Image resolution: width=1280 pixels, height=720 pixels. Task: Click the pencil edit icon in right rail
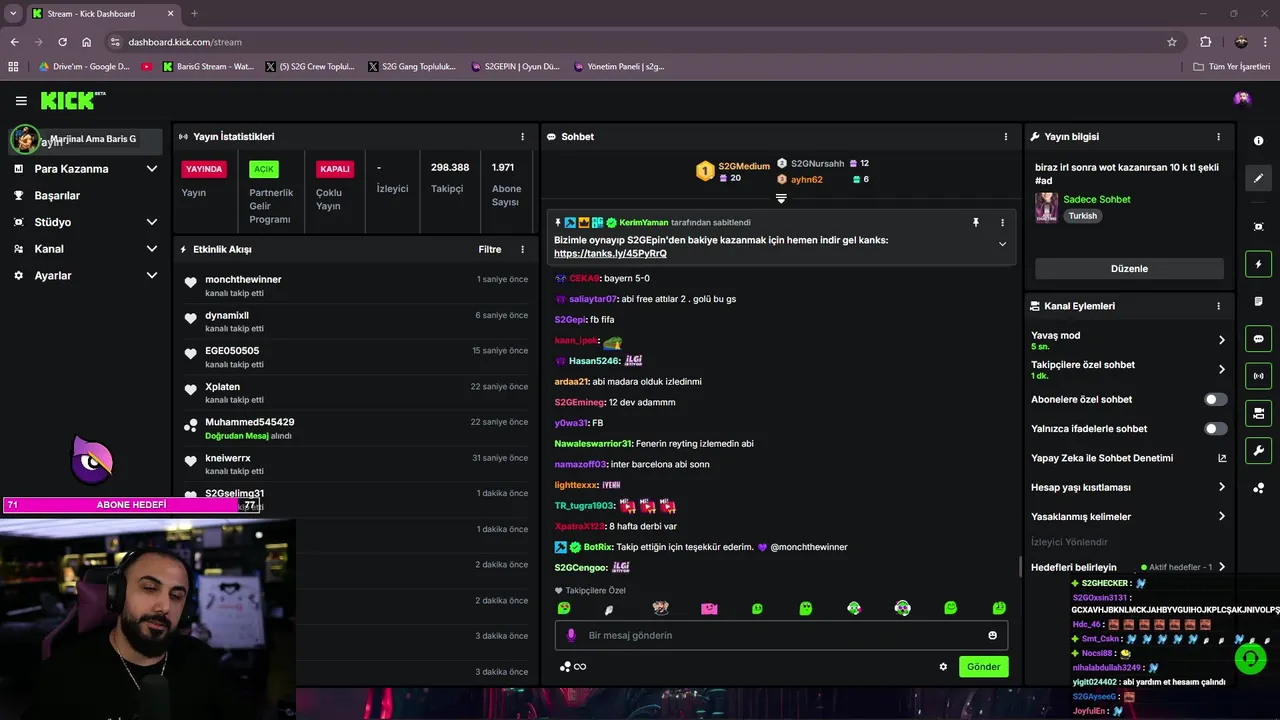pyautogui.click(x=1258, y=178)
